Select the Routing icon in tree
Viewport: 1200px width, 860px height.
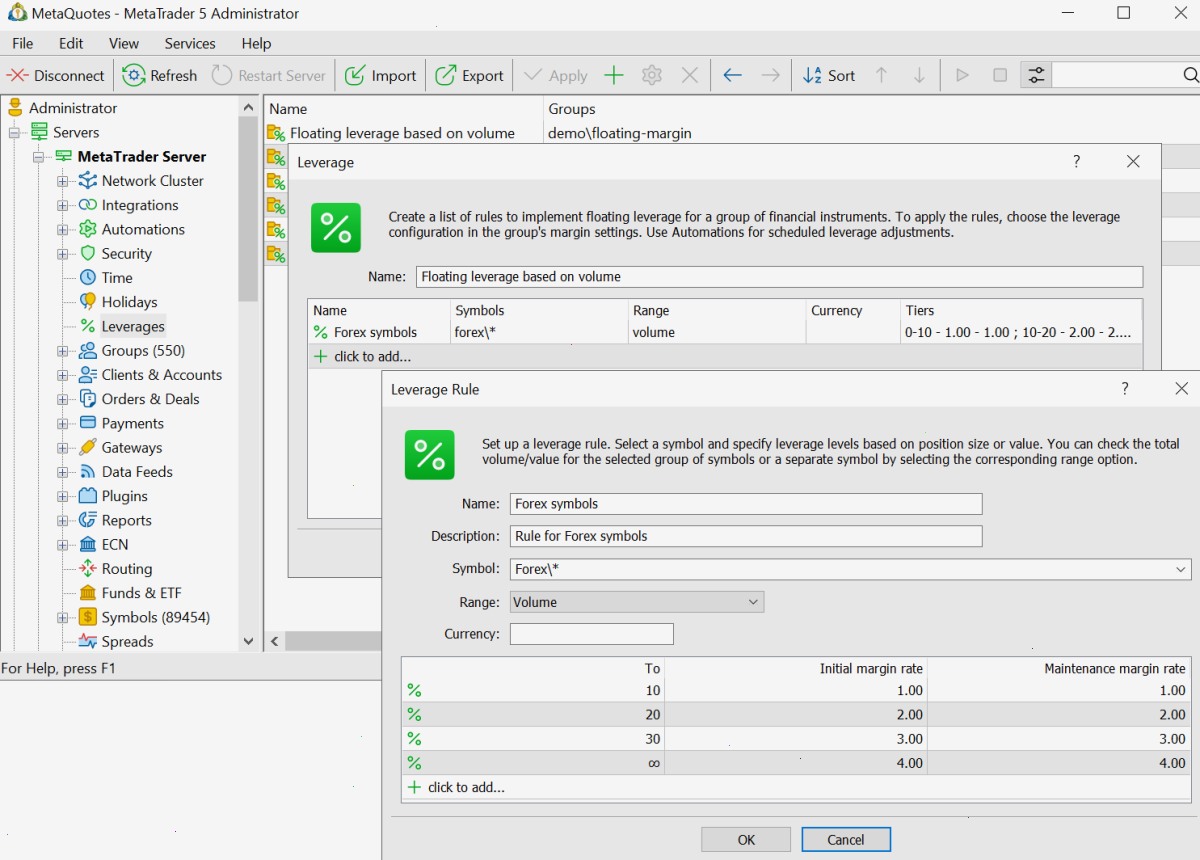[88, 569]
